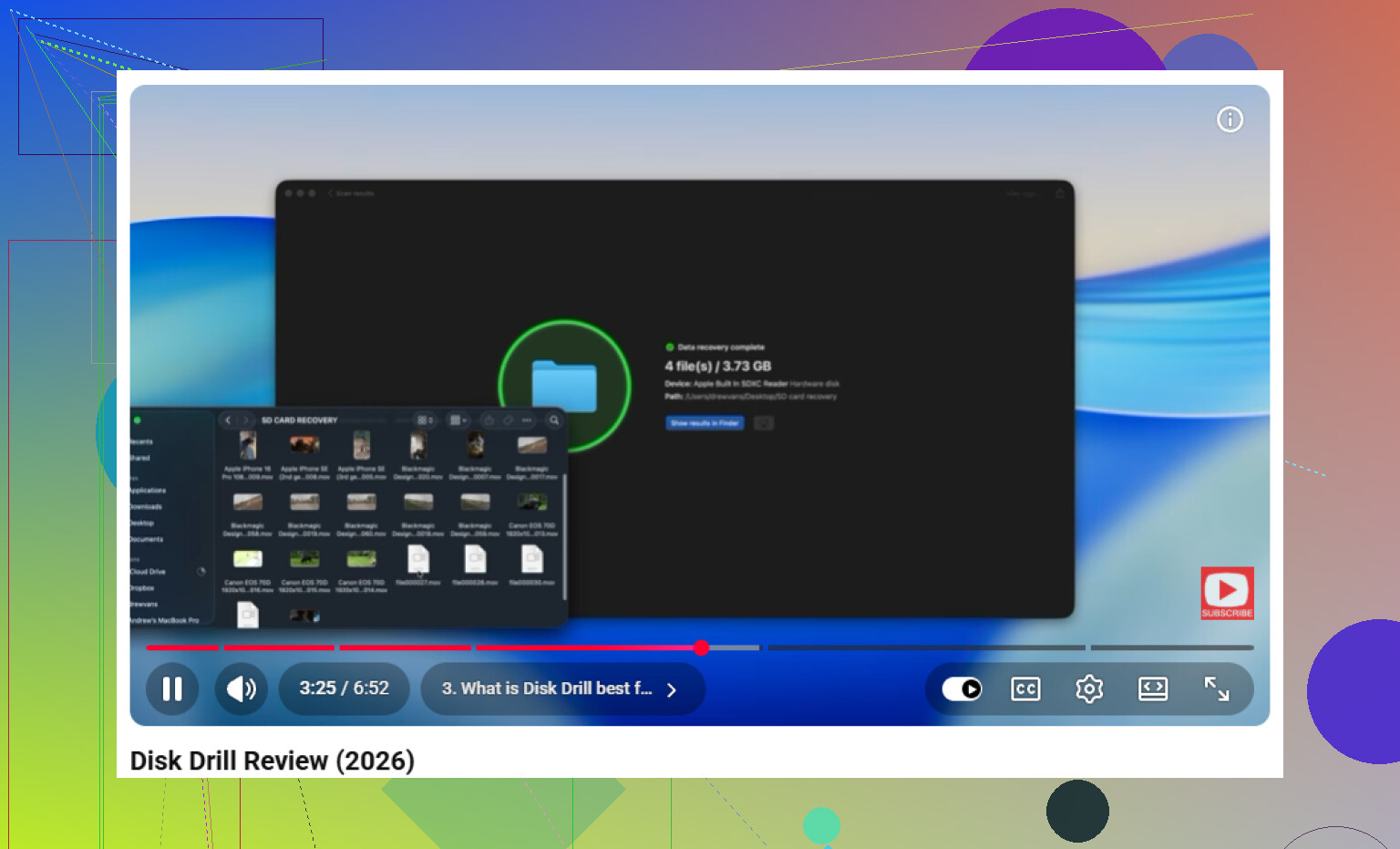
Task: Enter fullscreen mode with the arrows icon
Action: tap(1217, 689)
